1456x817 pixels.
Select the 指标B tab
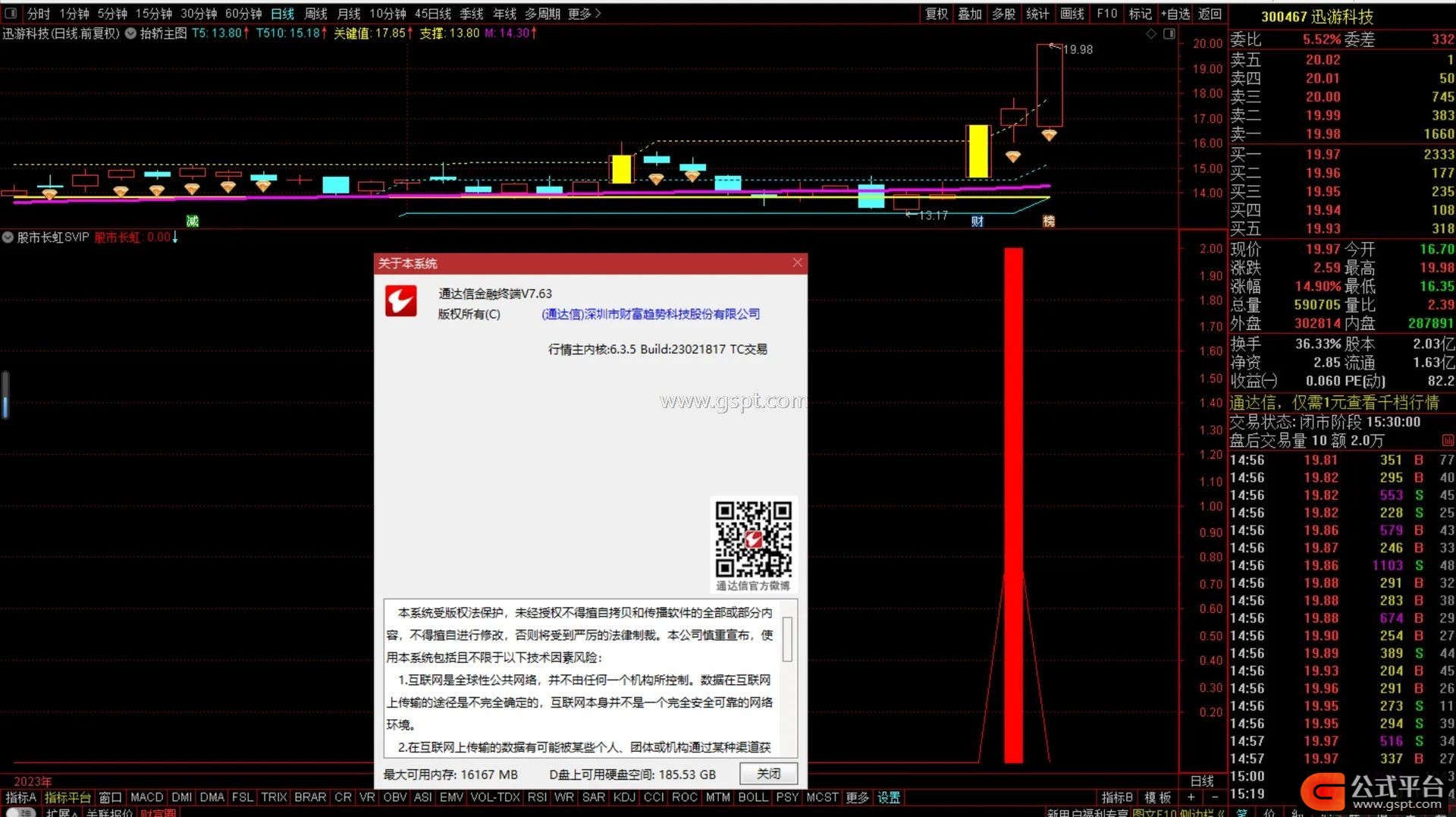pos(1117,797)
